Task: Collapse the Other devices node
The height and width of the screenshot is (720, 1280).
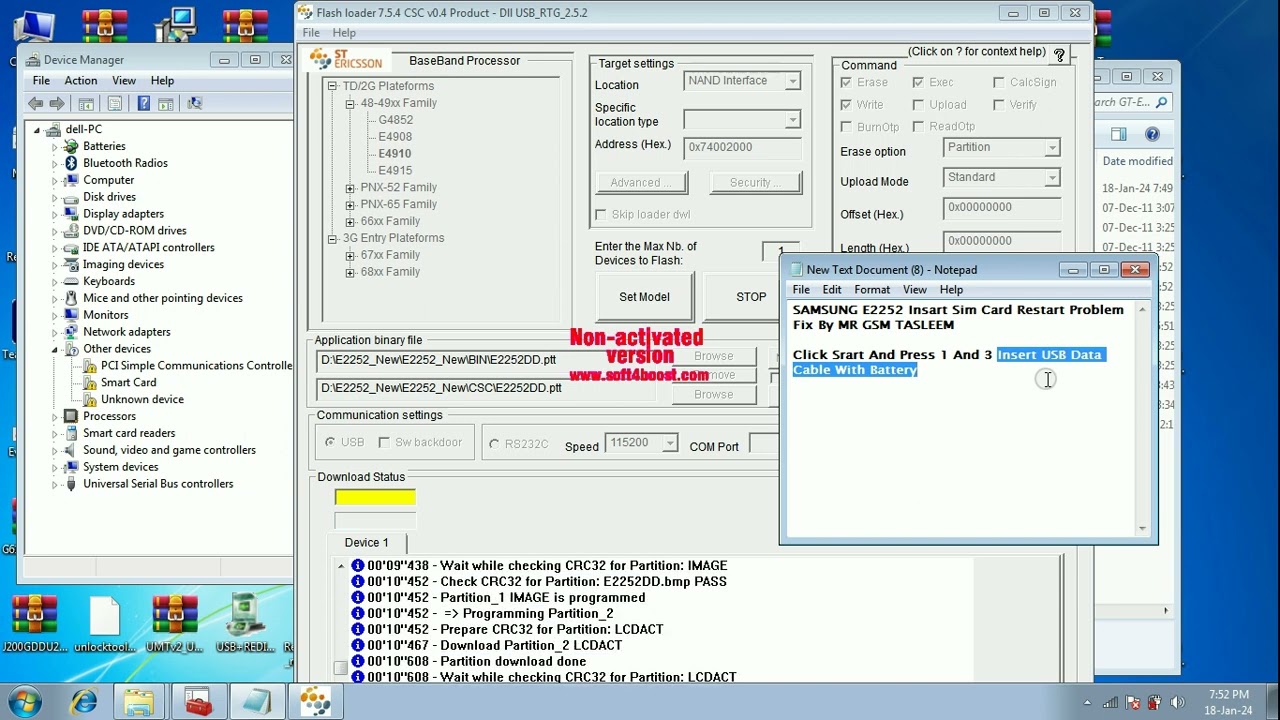Action: 54,349
